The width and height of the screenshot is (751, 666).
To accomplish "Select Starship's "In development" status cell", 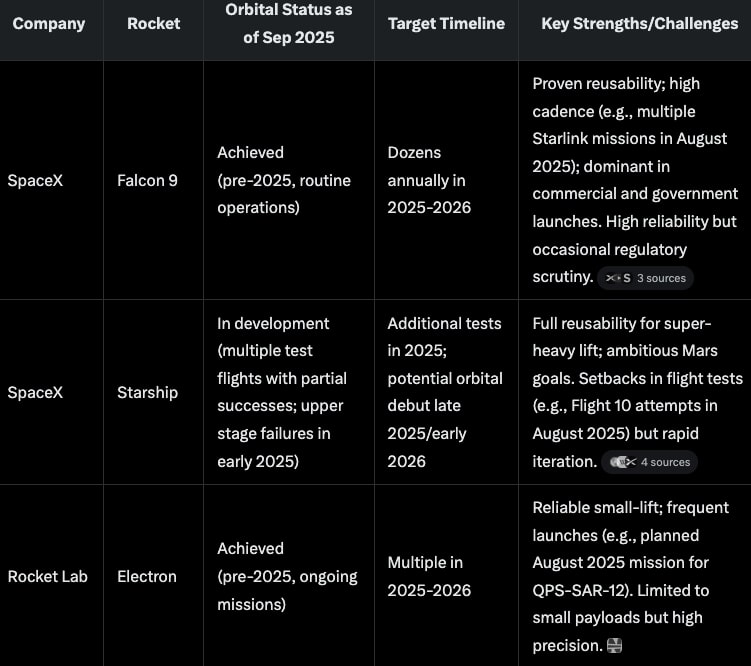I will coord(281,392).
